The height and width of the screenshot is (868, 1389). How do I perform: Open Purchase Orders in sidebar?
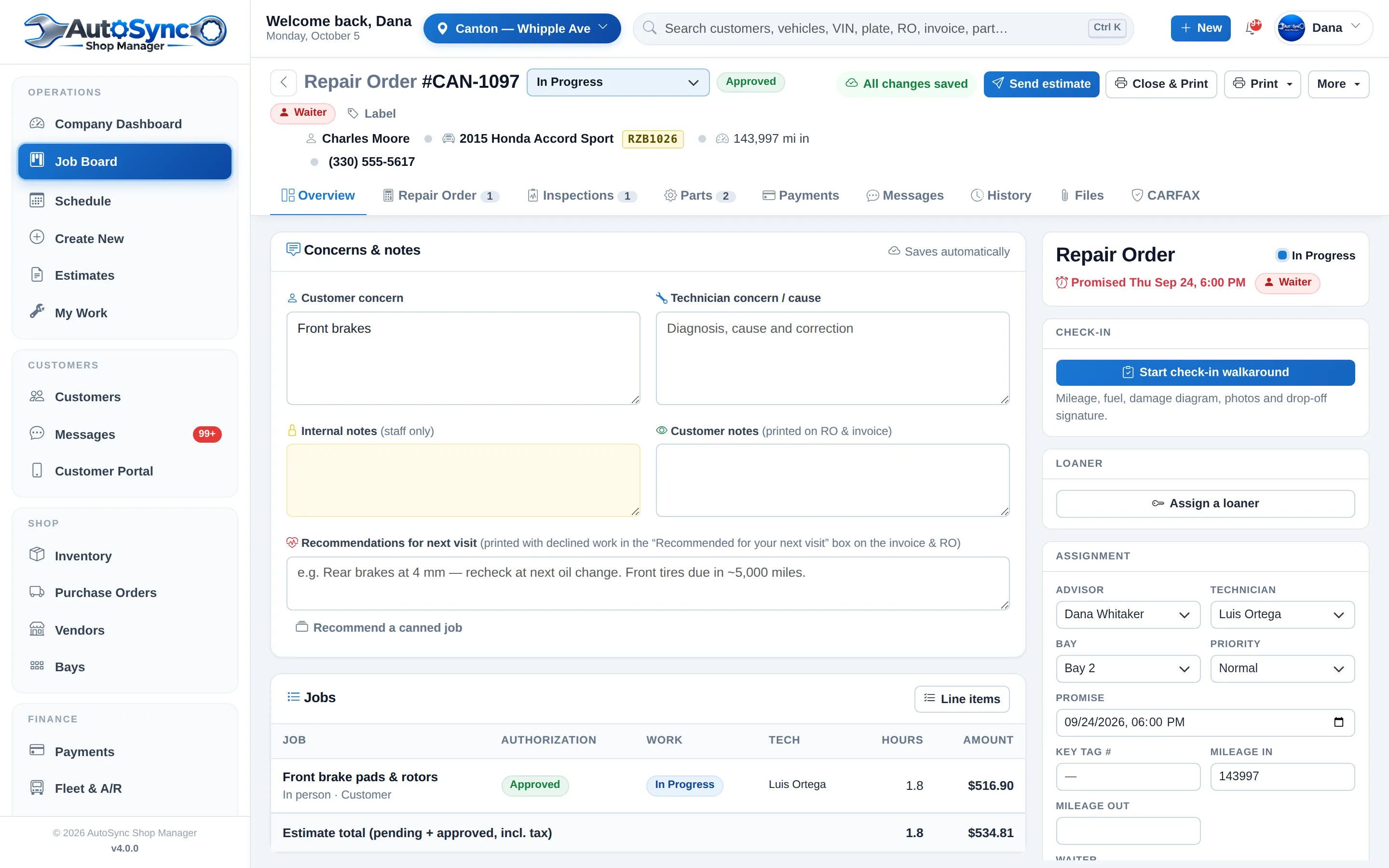pyautogui.click(x=124, y=593)
